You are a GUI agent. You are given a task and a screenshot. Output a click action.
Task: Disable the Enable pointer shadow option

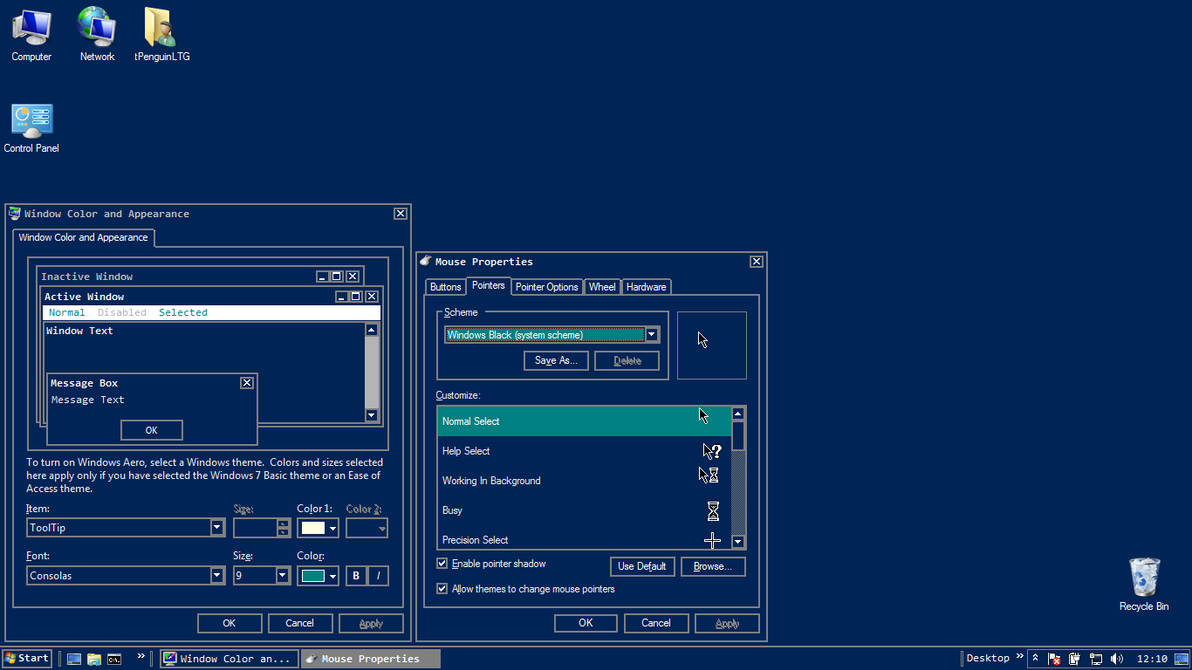click(442, 563)
